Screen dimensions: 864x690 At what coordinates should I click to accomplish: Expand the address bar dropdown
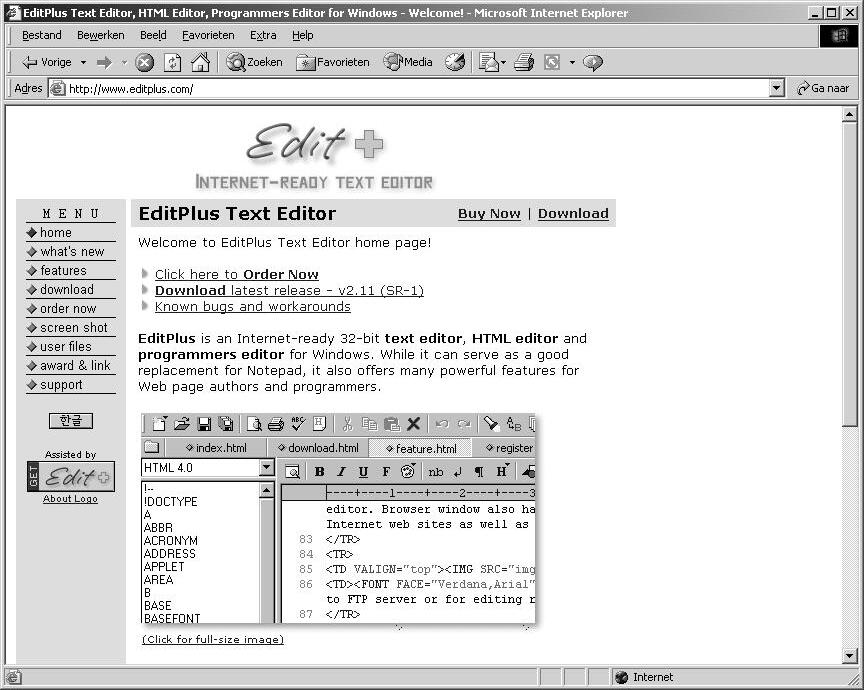[776, 88]
